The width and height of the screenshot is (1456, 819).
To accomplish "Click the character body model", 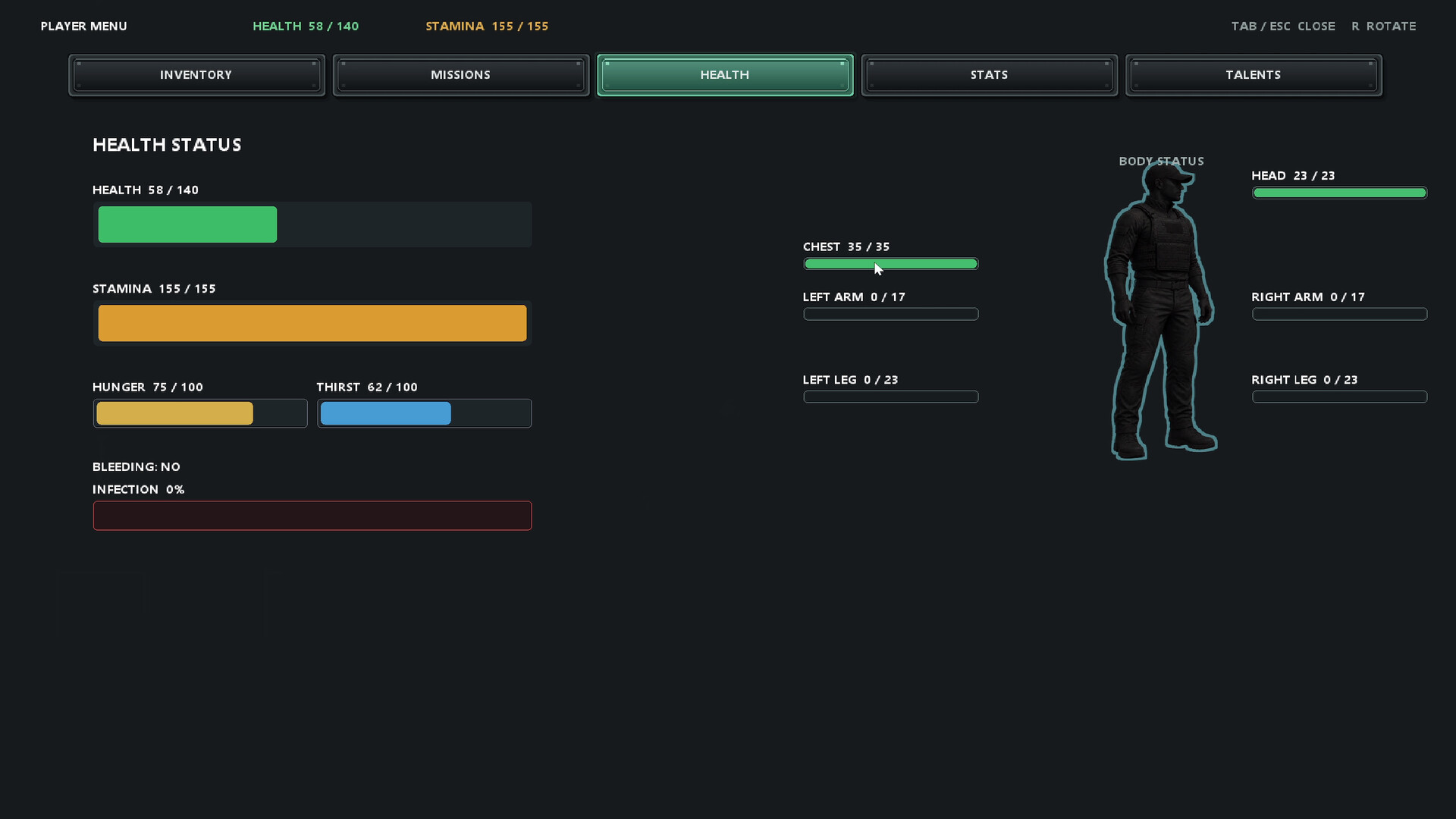I will coord(1160,311).
